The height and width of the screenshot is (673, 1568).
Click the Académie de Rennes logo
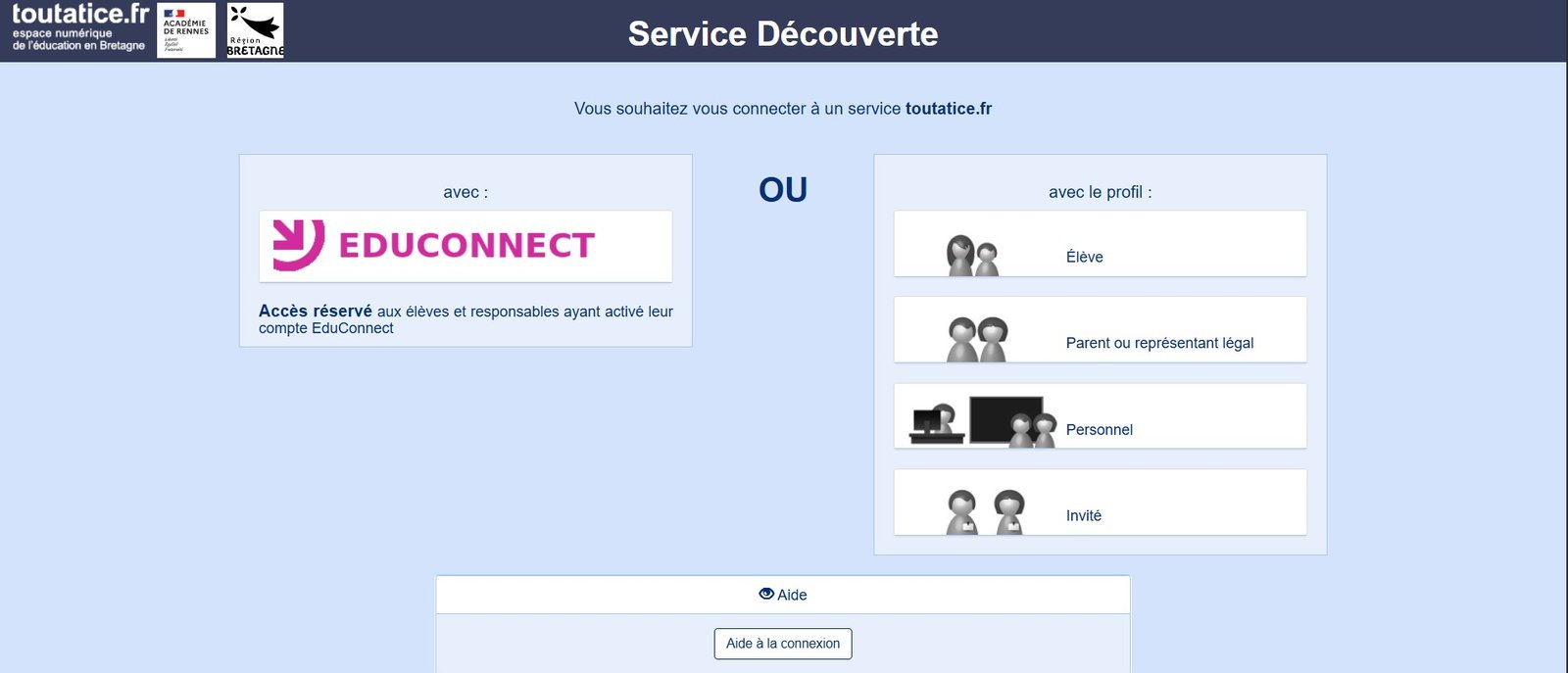(x=185, y=29)
